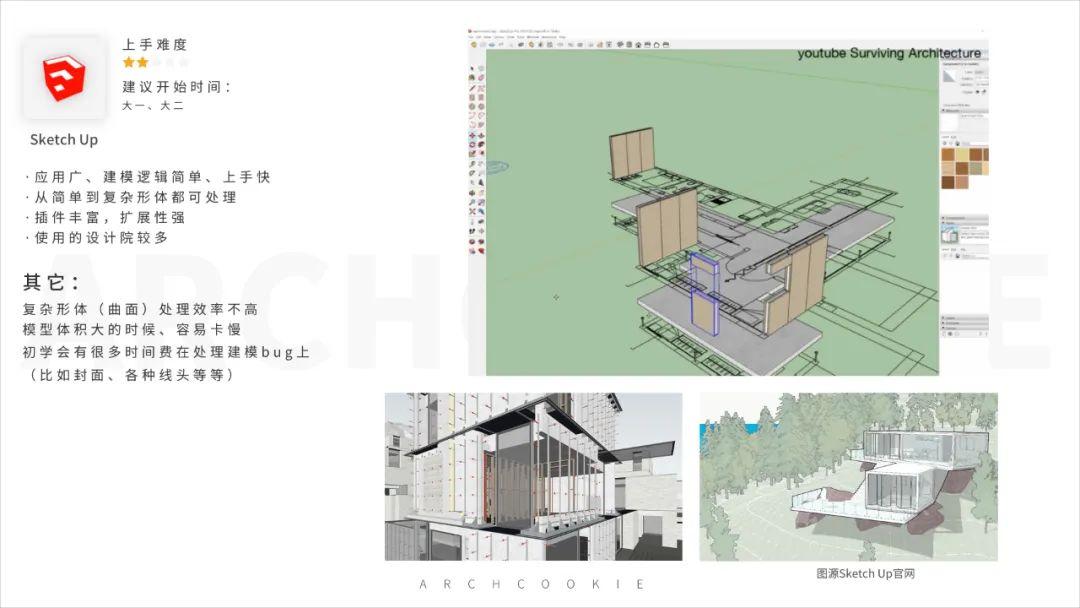Click the second difficulty star rating
Viewport: 1080px width, 608px height.
[x=144, y=62]
